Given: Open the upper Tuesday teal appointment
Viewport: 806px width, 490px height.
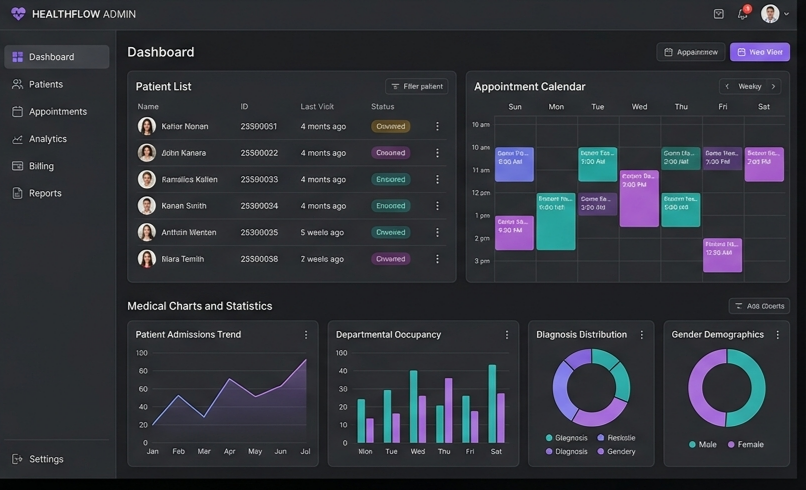Looking at the screenshot, I should click(597, 164).
